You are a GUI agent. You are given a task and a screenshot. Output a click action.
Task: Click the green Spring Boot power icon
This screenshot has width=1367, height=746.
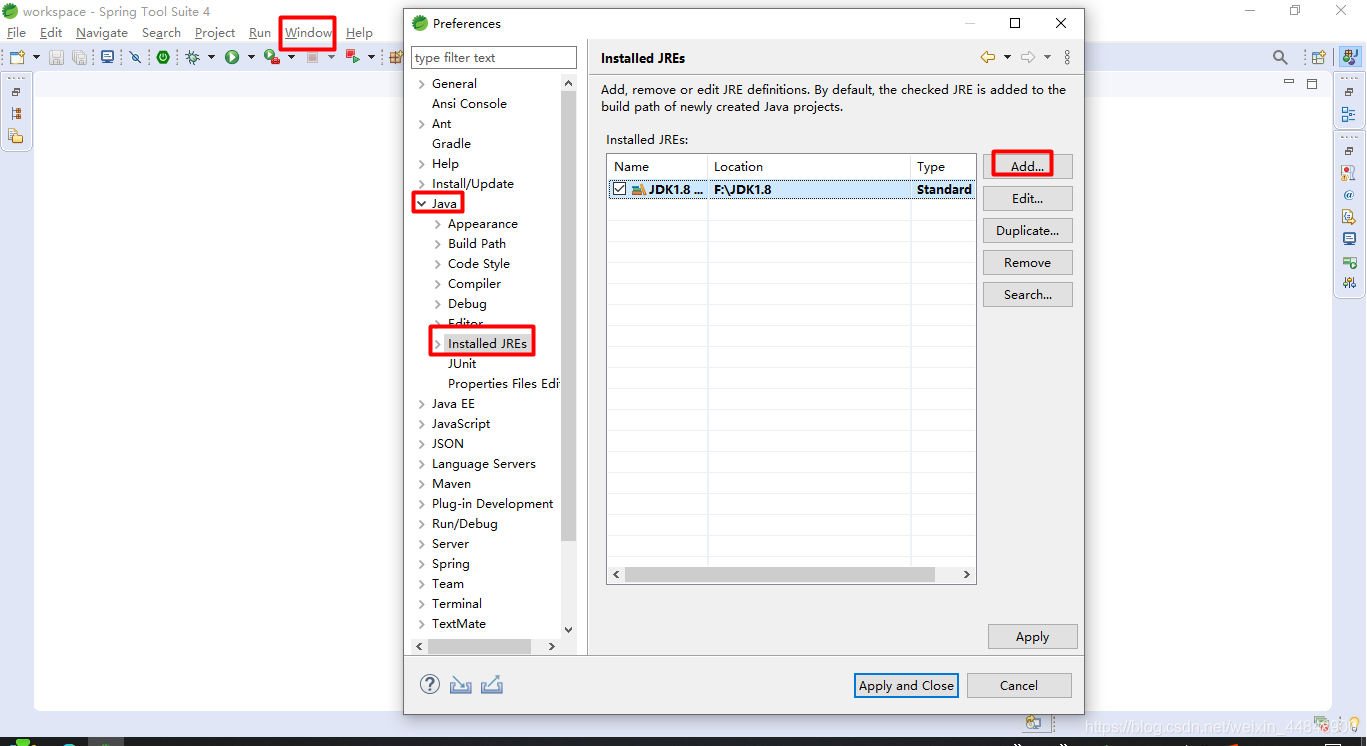pos(163,57)
